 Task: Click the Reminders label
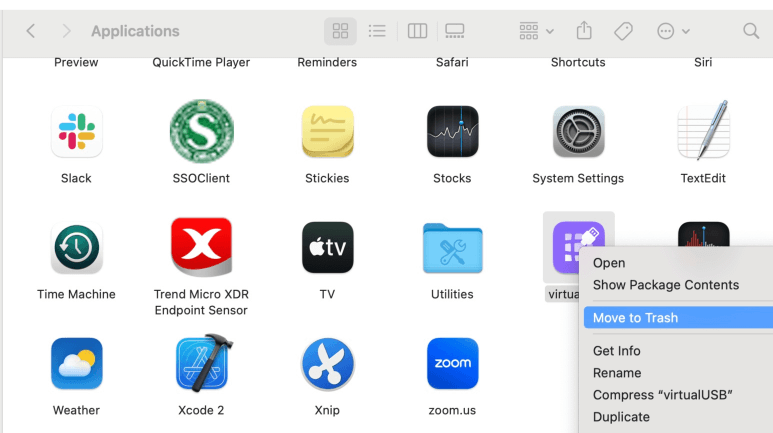point(327,63)
